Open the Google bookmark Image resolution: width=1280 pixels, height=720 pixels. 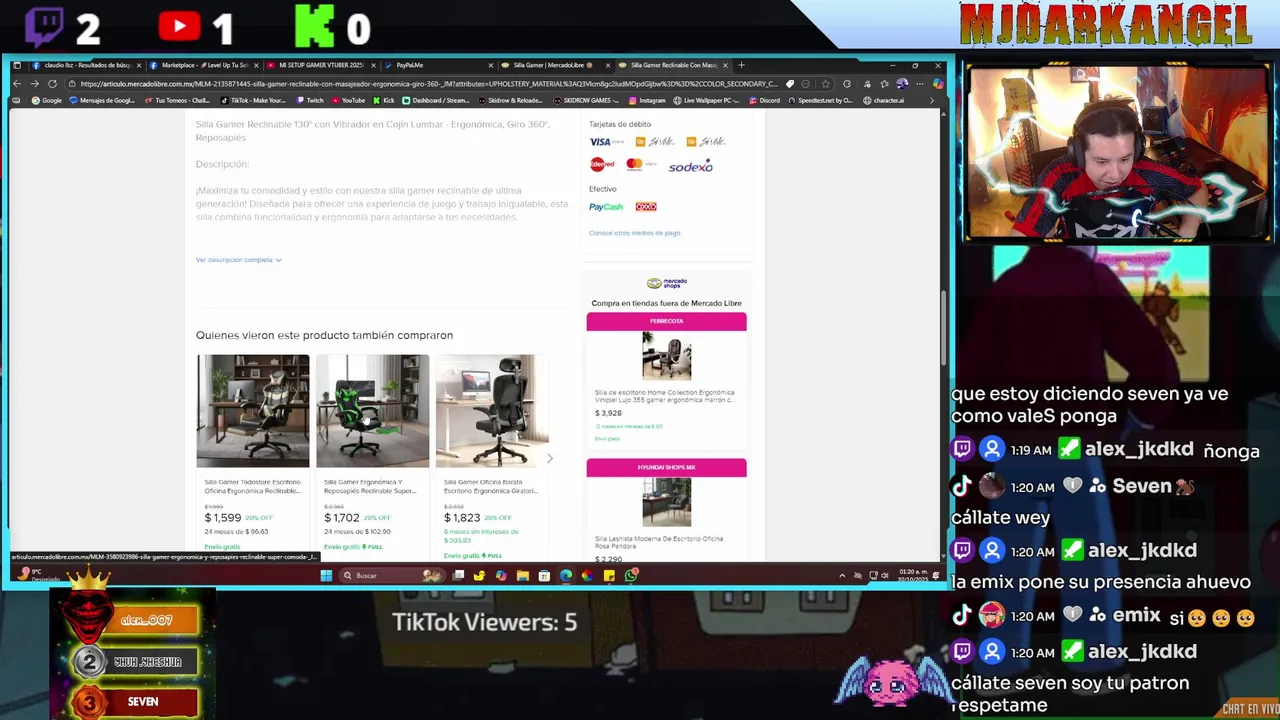46,100
